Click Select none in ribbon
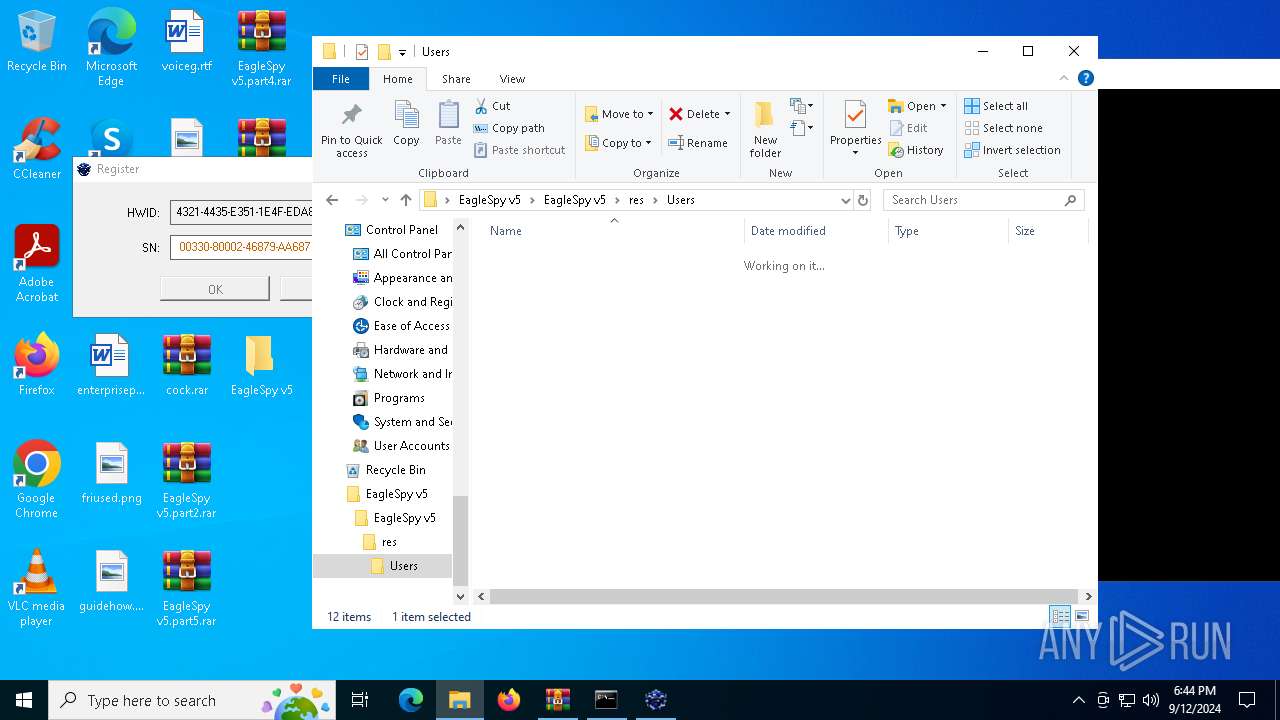The width and height of the screenshot is (1280, 720). (x=1003, y=128)
